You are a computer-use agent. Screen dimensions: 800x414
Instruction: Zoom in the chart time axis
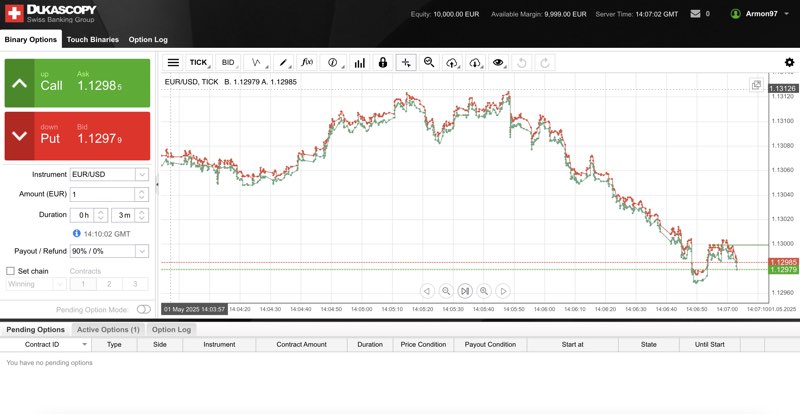click(x=484, y=291)
